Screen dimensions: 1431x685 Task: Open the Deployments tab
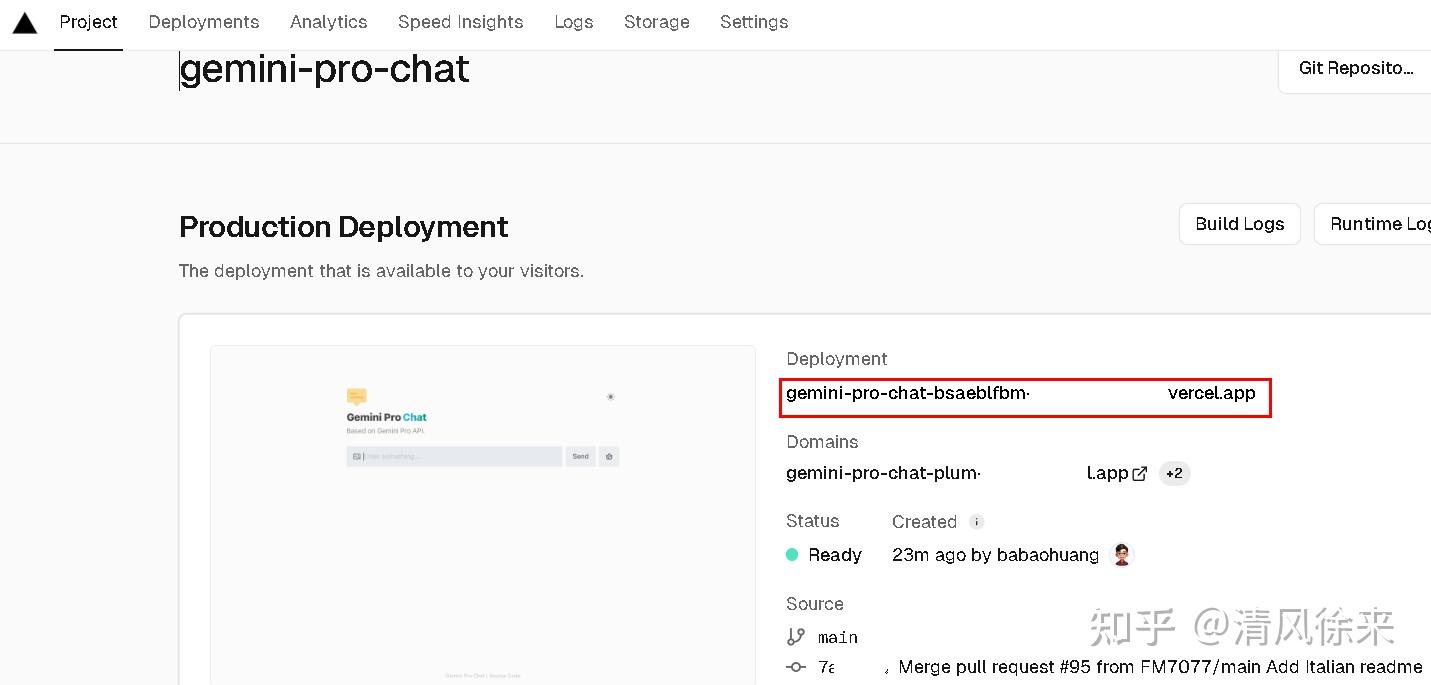204,22
